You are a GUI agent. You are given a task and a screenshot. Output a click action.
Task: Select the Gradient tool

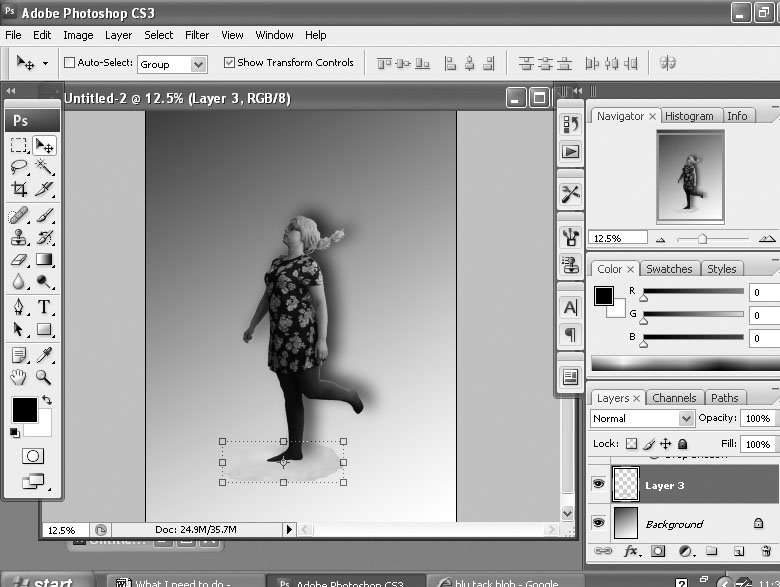pyautogui.click(x=44, y=259)
